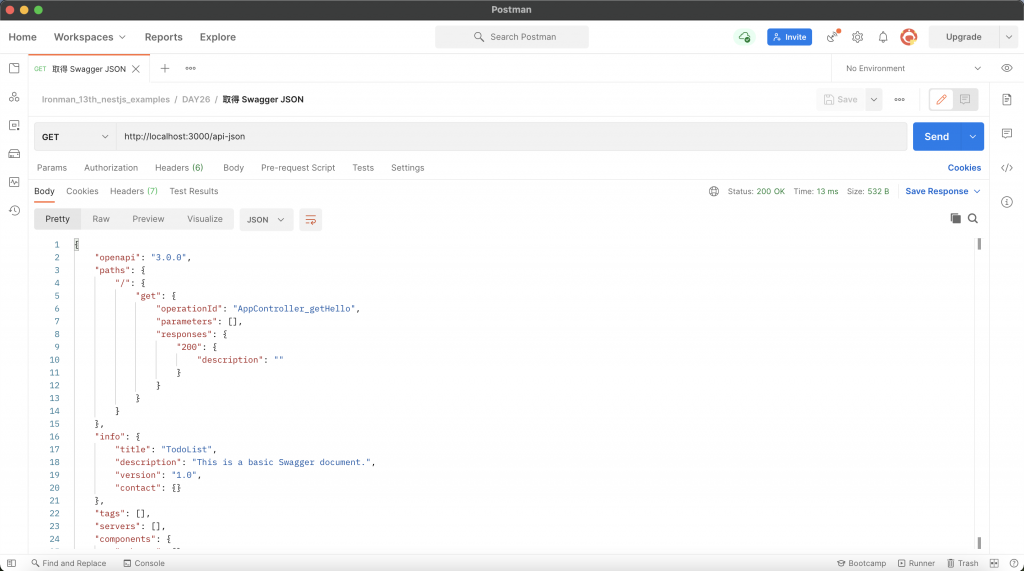Open the Pre-request Script tab
The width and height of the screenshot is (1024, 571).
(x=298, y=168)
